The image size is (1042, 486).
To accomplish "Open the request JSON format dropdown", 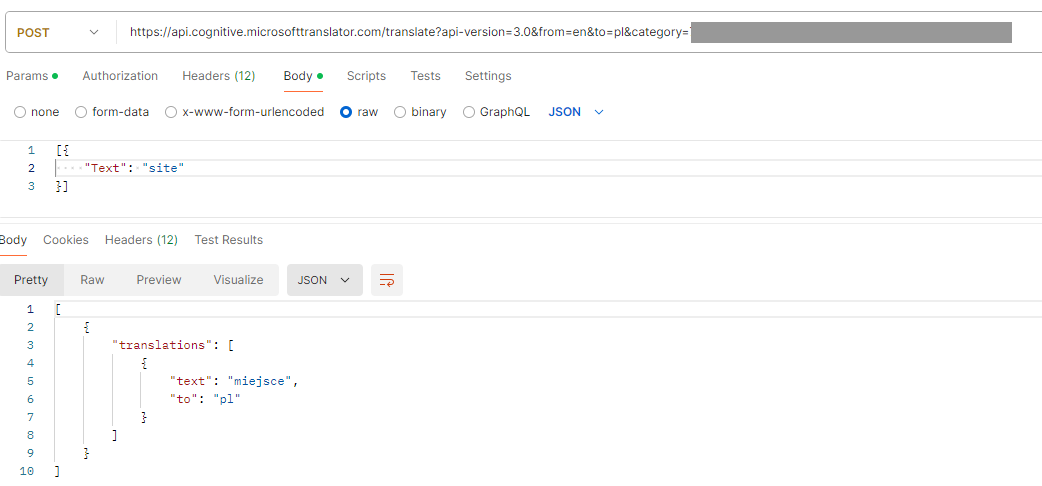I will coord(575,112).
